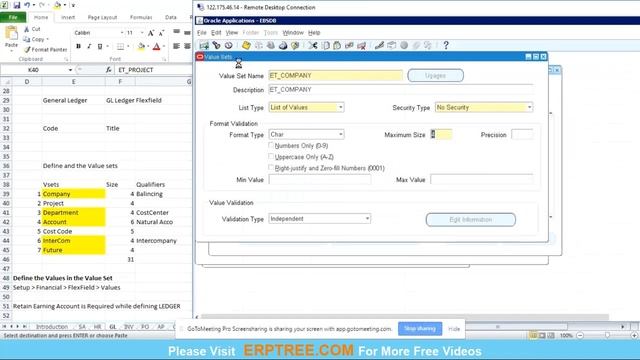
Task: Open Oracle window help question mark icon
Action: click(446, 45)
